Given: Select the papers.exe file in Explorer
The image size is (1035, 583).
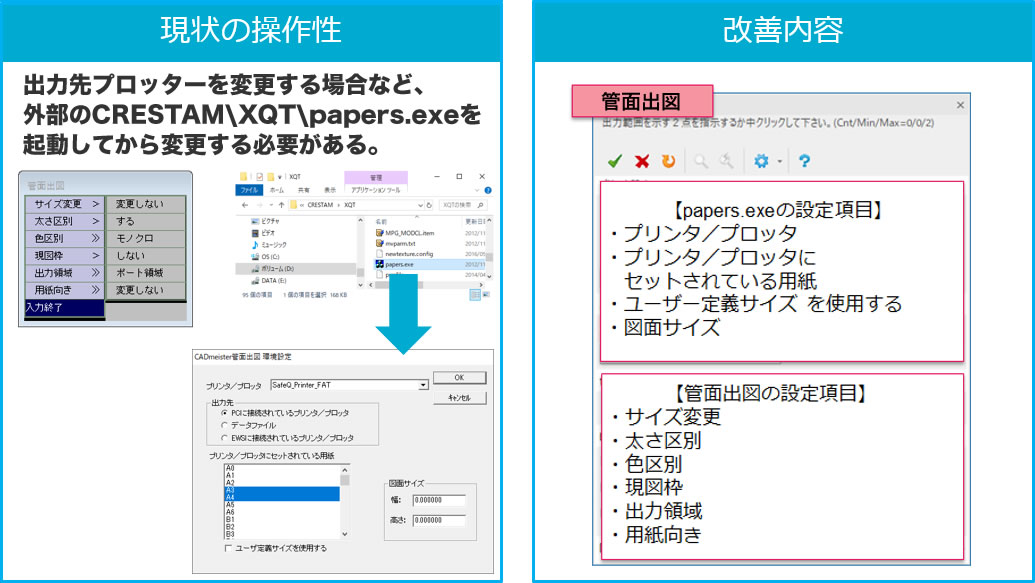Looking at the screenshot, I should point(402,266).
